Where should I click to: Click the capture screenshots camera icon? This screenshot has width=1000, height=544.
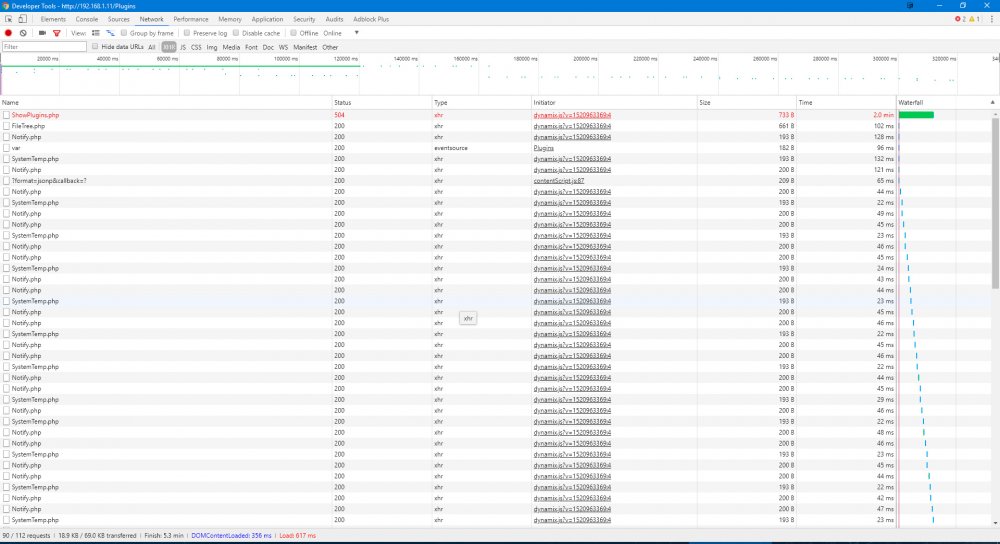[42, 33]
